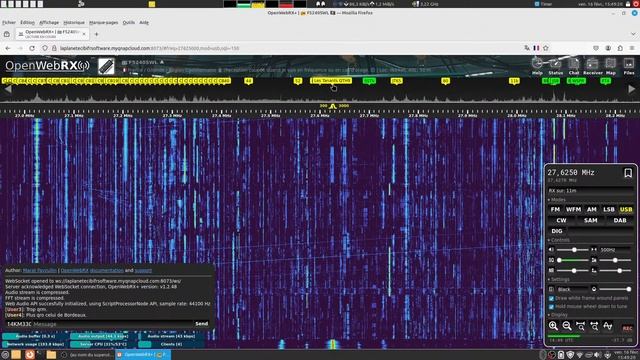This screenshot has height=360, width=640.
Task: Click the DIG mode button
Action: pos(557,231)
